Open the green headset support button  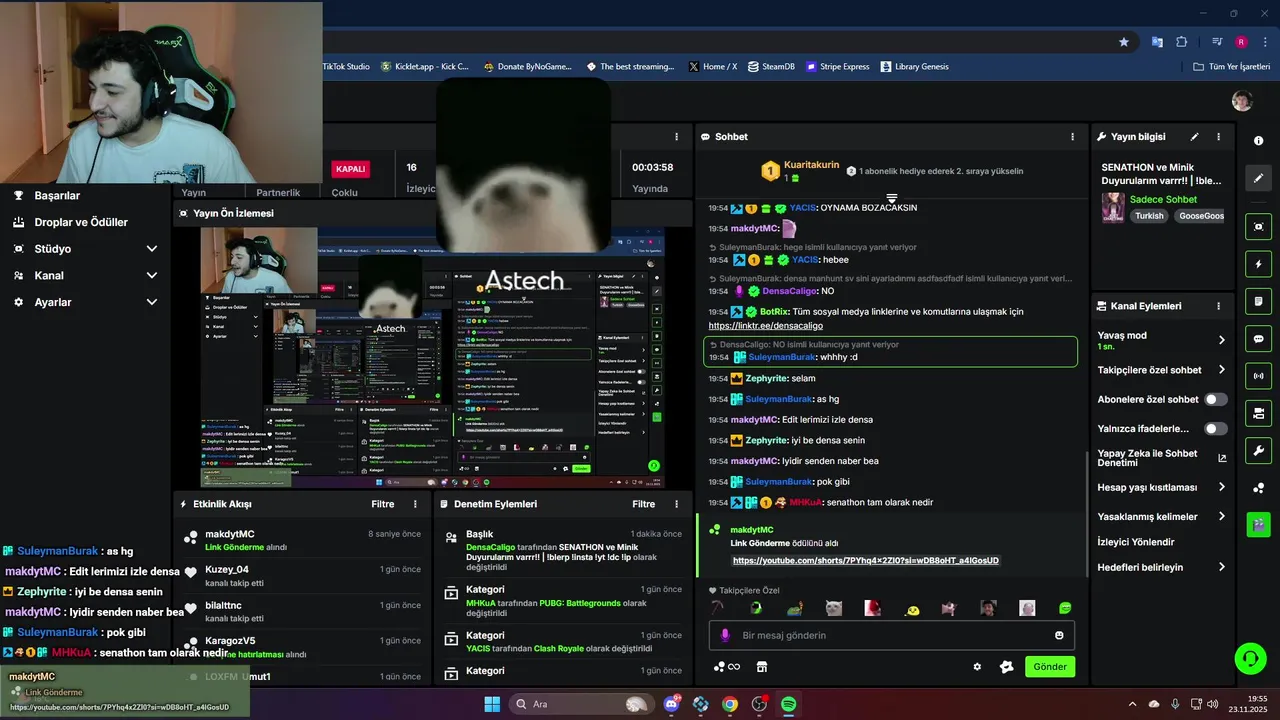1250,658
